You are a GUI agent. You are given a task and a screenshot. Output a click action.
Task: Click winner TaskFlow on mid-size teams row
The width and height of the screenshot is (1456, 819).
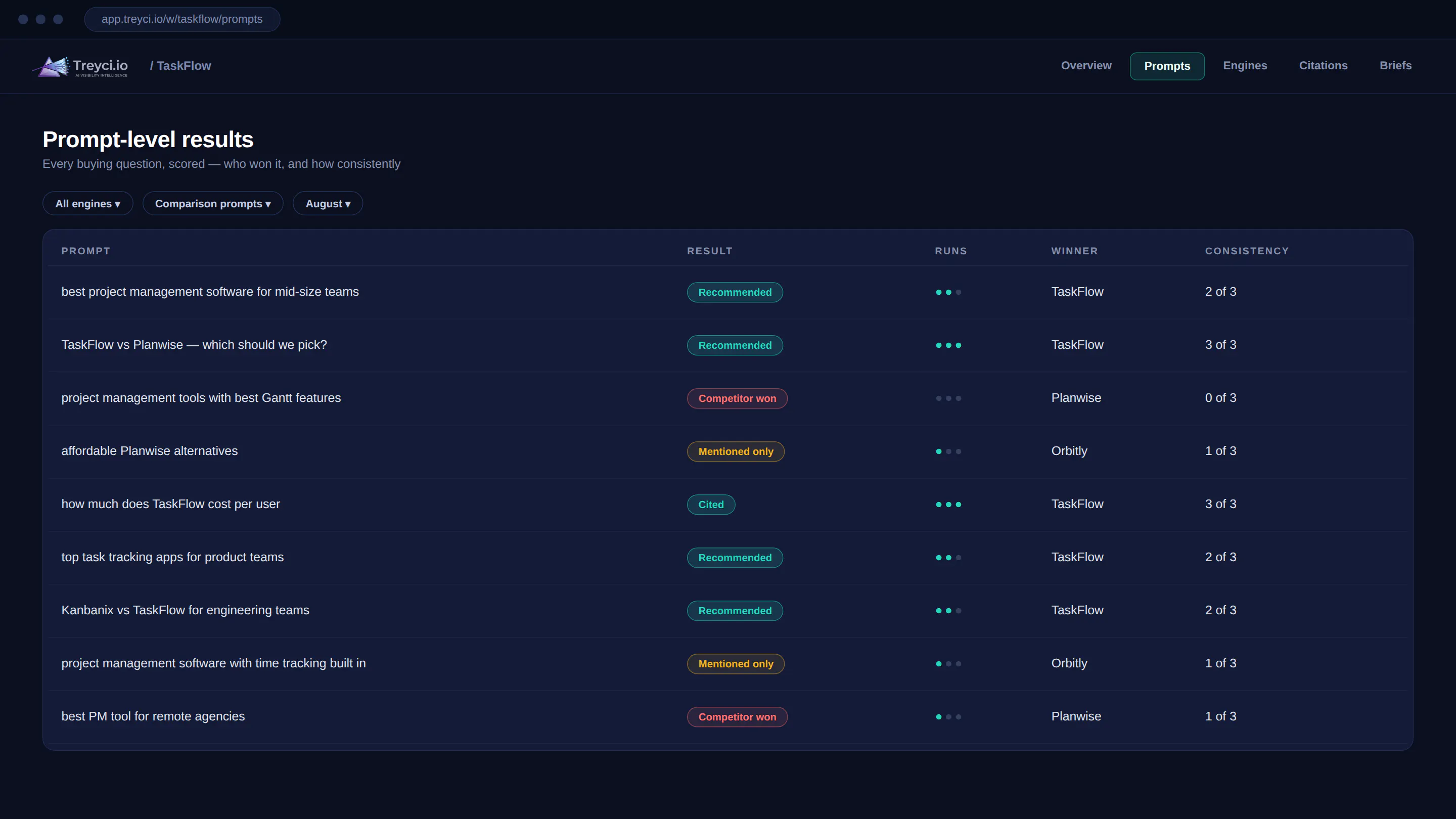pyautogui.click(x=1077, y=292)
